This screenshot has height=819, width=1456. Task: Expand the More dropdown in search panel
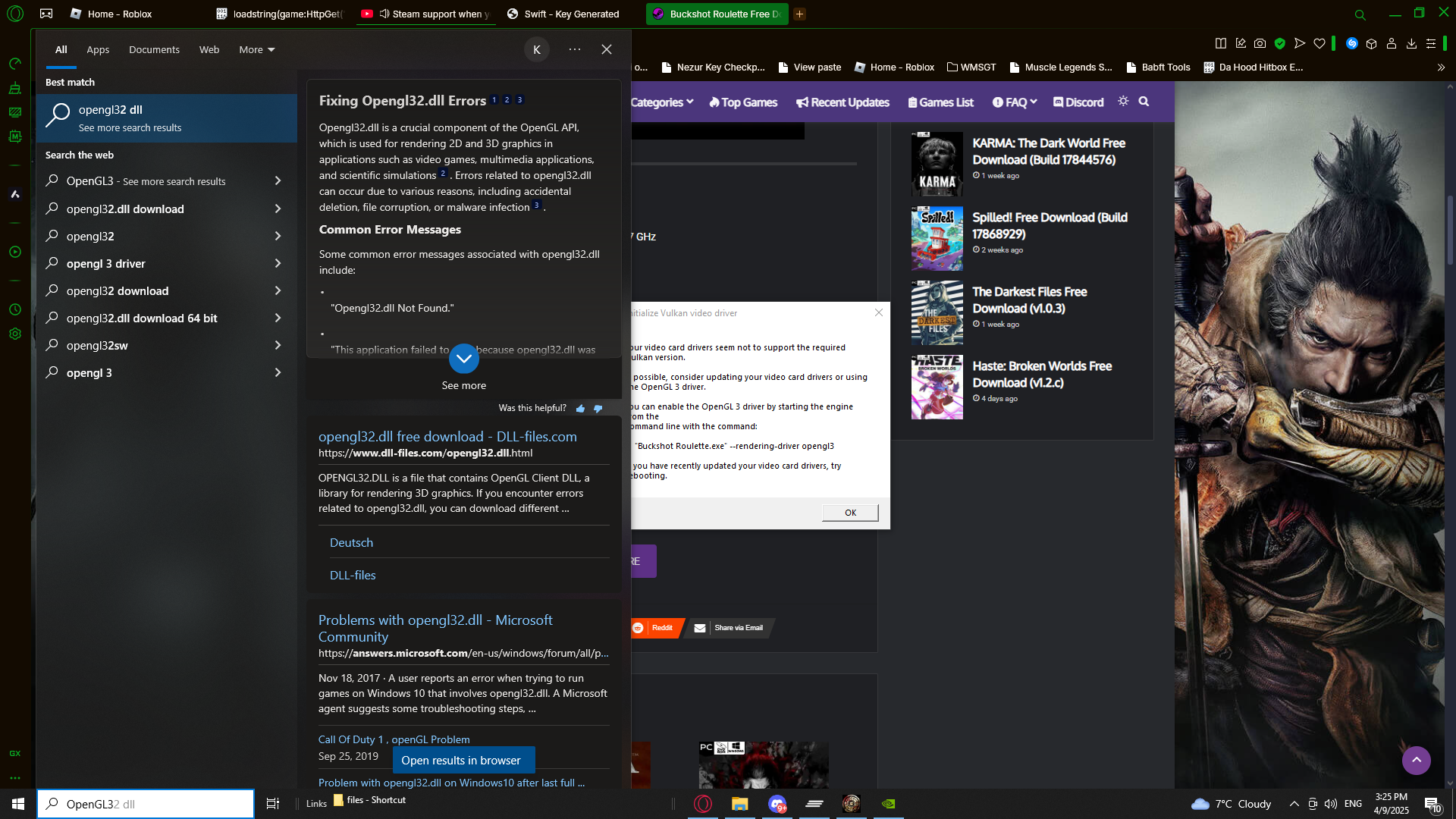pos(257,50)
